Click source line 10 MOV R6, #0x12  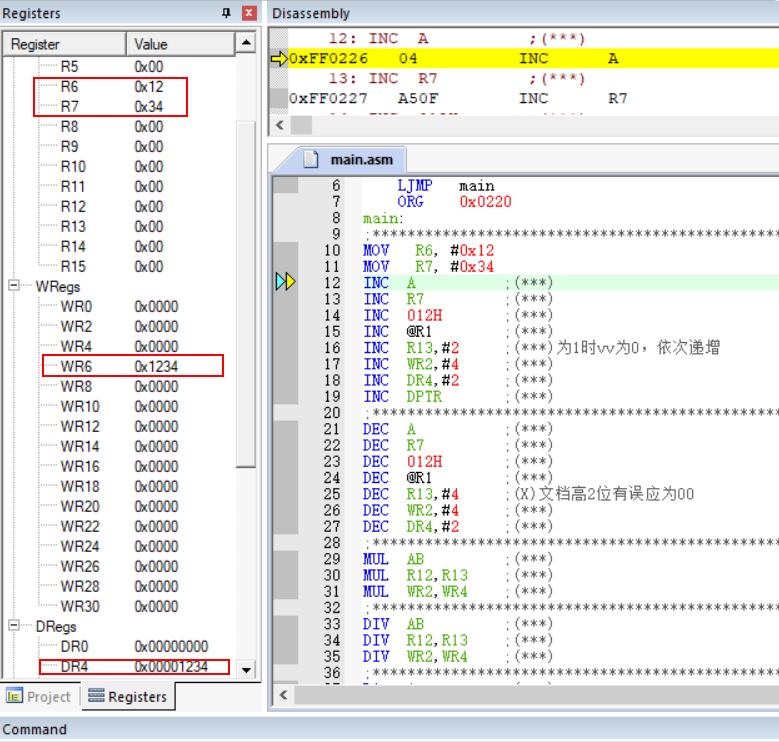pyautogui.click(x=428, y=250)
